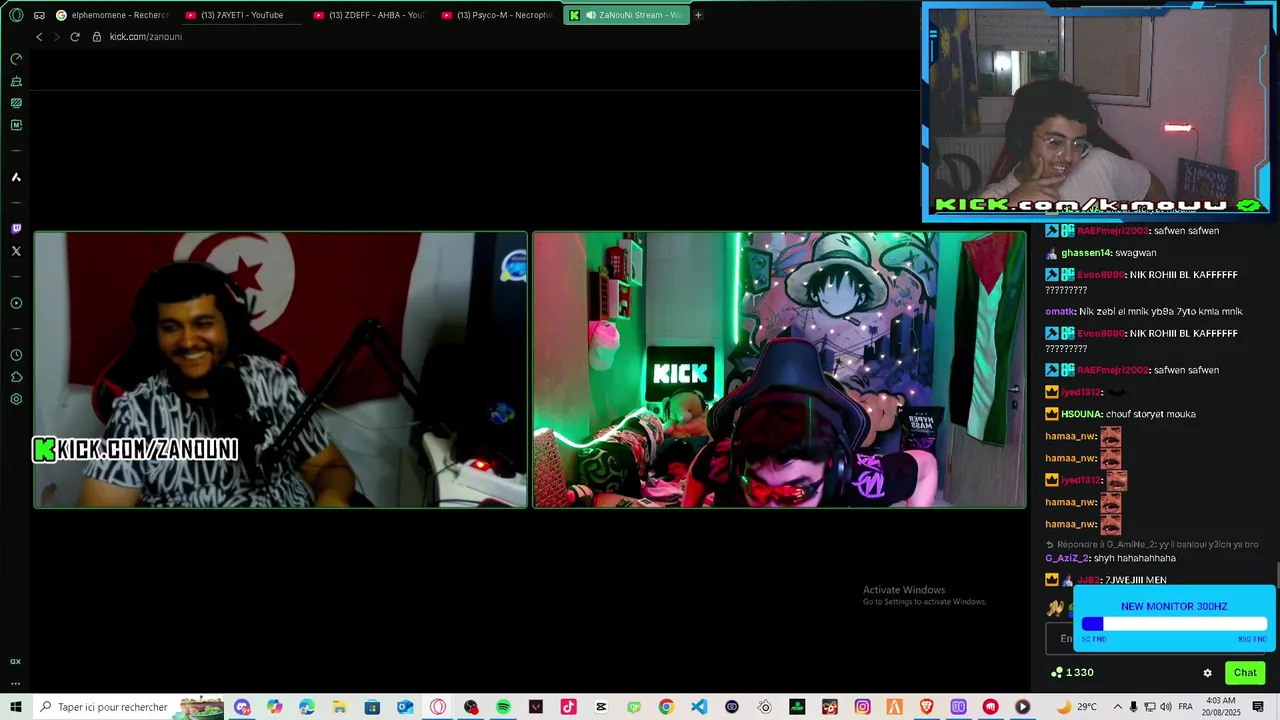Screen dimensions: 1280x720
Task: Go back to the previous page
Action: click(x=39, y=37)
